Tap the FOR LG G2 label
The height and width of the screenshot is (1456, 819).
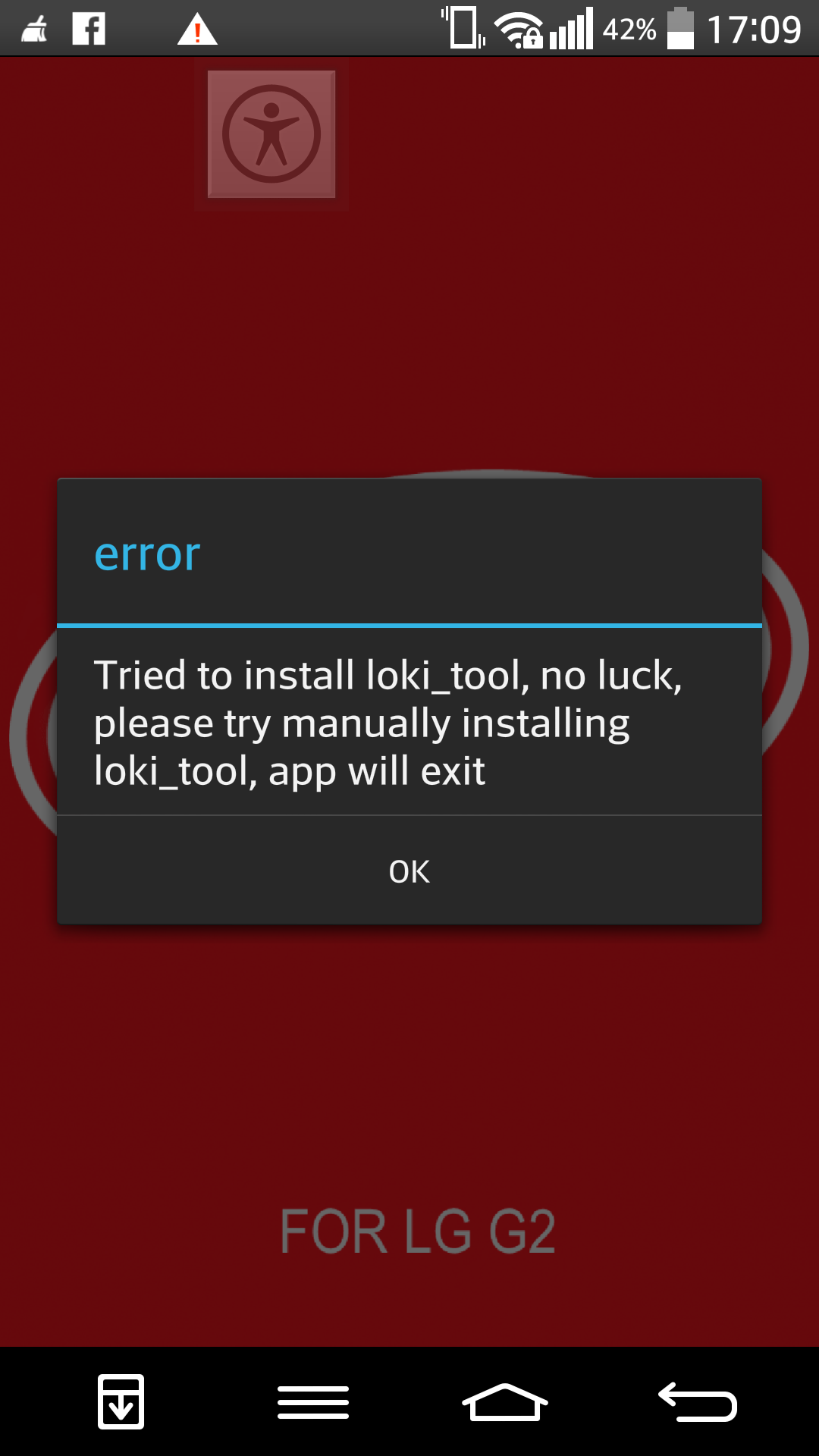418,1232
